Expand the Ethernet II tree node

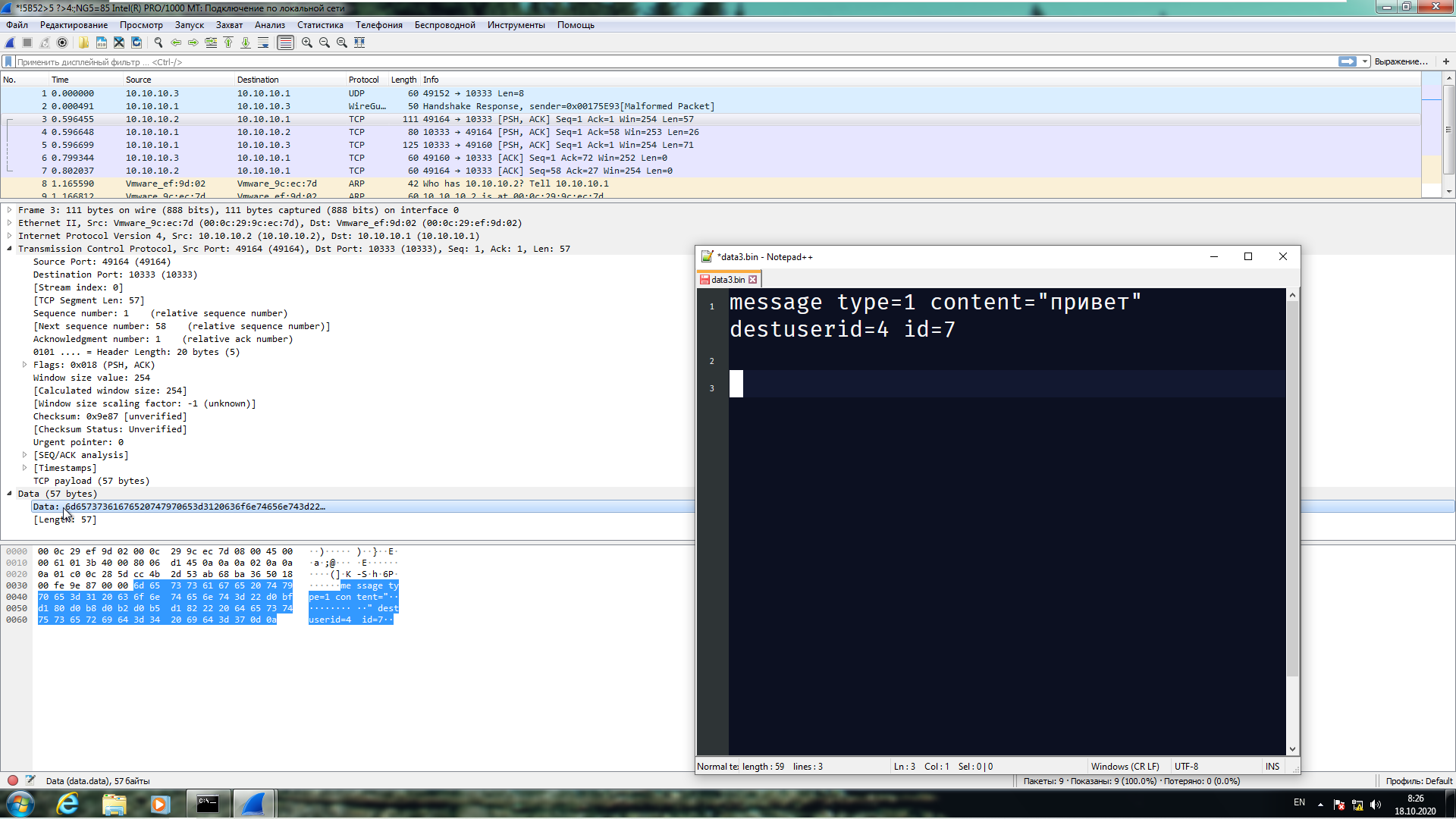[9, 223]
